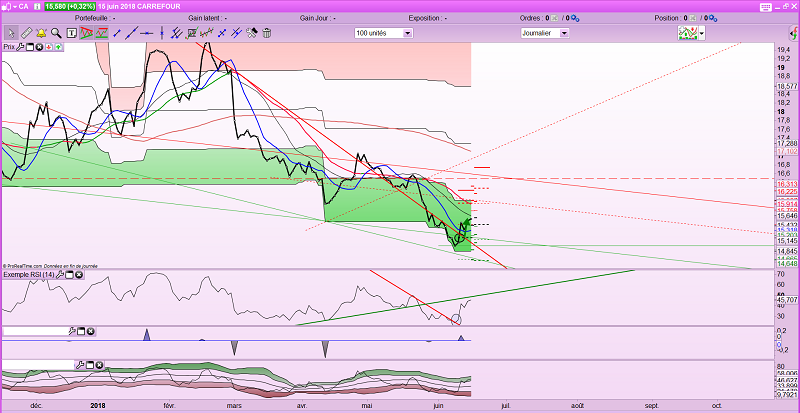Click the 2018 year label on time axis
The width and height of the screenshot is (800, 413).
click(x=97, y=406)
